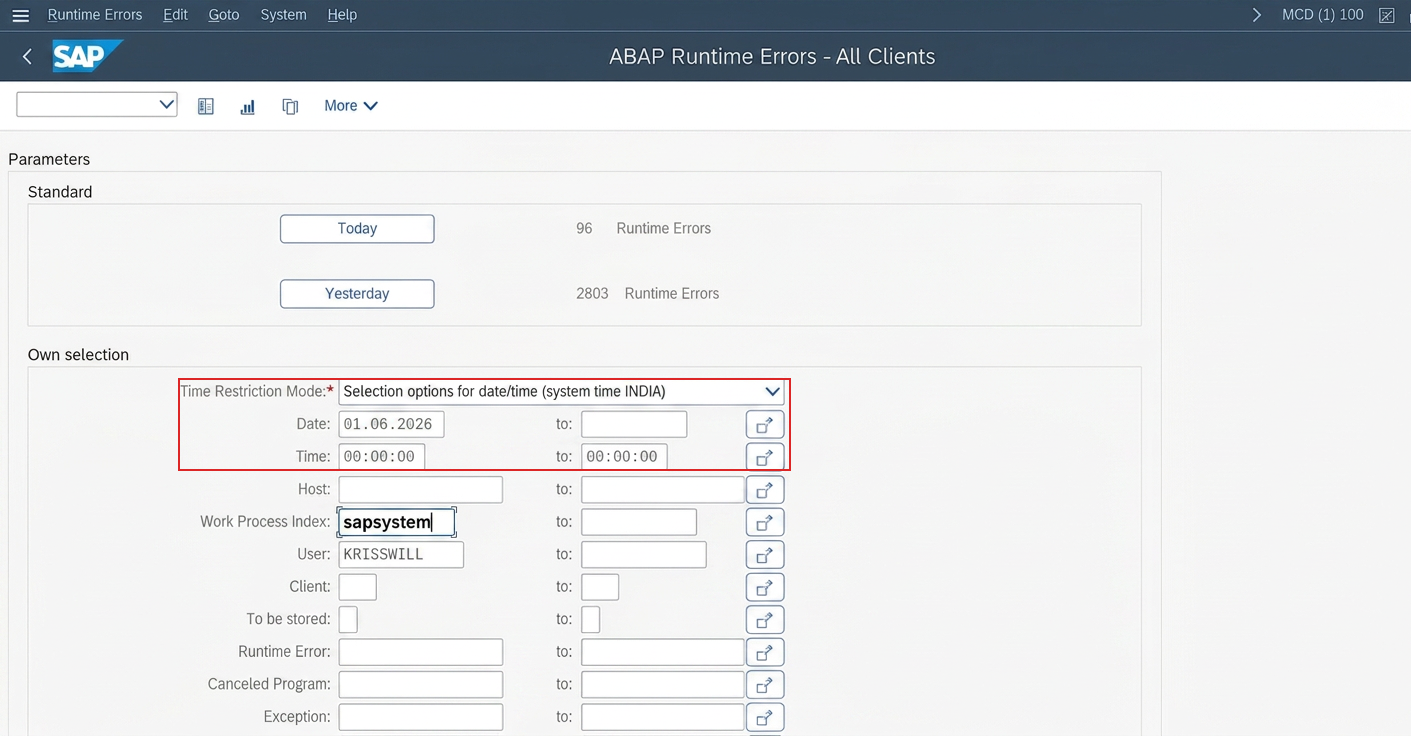Click the User field containing KRISSWILL
The image size is (1411, 736).
(401, 555)
